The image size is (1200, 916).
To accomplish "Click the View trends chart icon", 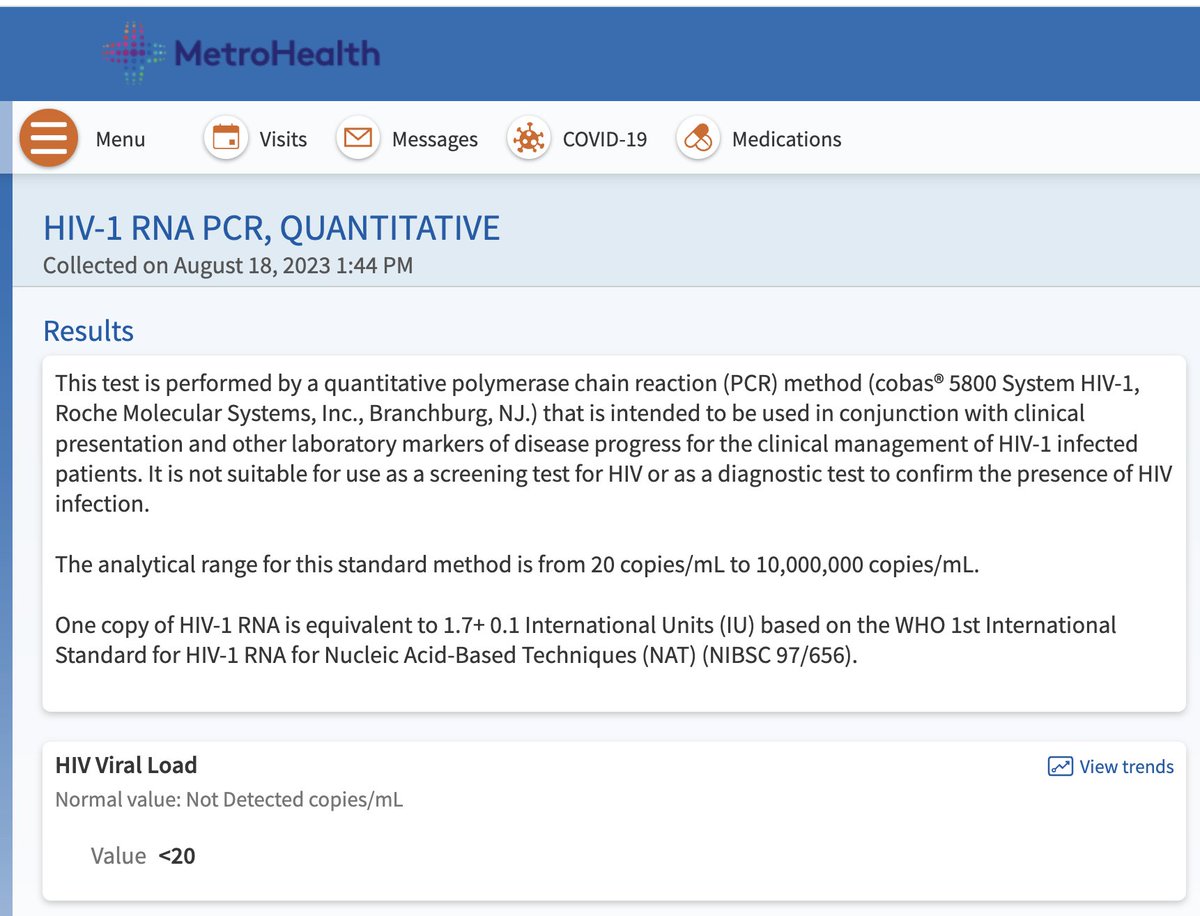I will tap(1059, 767).
